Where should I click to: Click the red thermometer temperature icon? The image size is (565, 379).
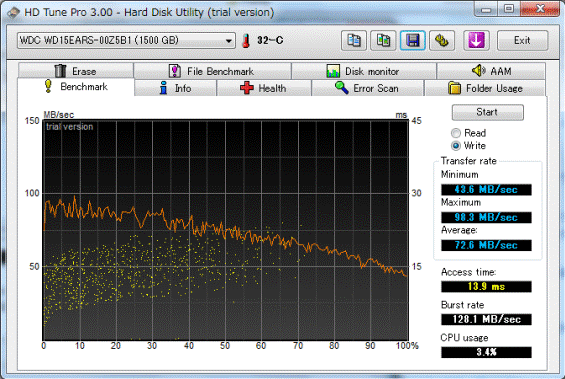(246, 41)
